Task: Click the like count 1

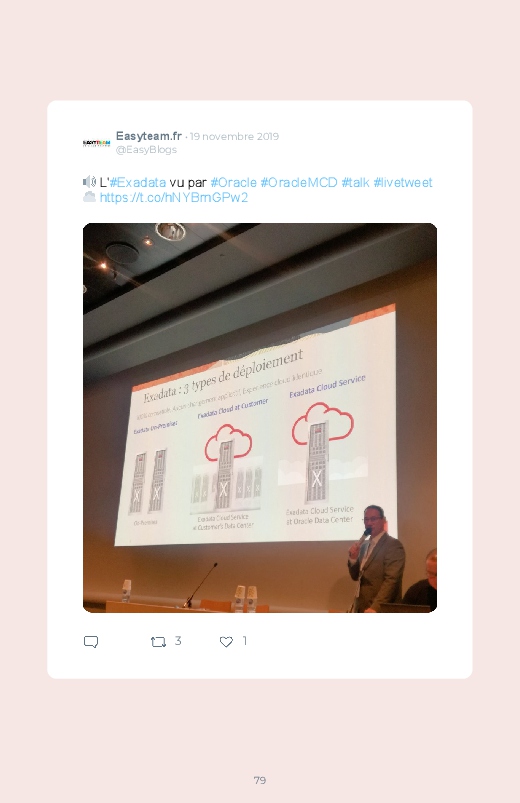Action: [x=245, y=641]
